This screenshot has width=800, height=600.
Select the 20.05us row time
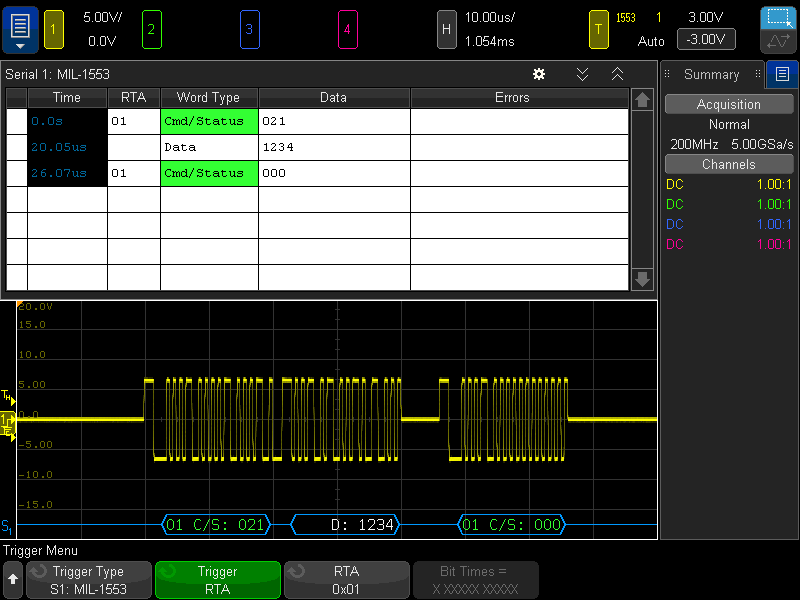coord(67,147)
